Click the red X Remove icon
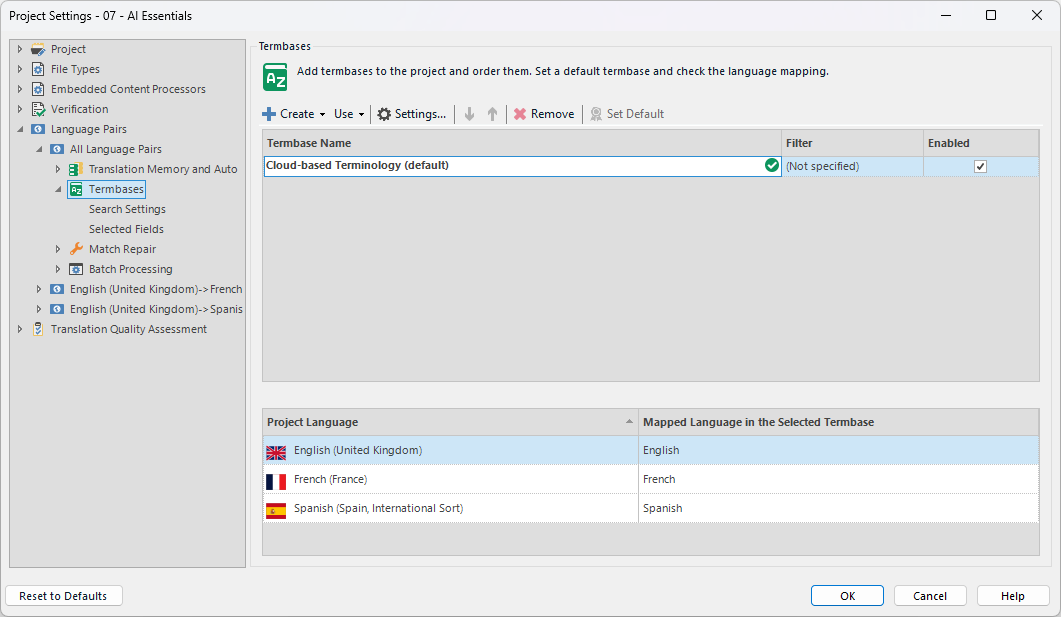 click(521, 113)
